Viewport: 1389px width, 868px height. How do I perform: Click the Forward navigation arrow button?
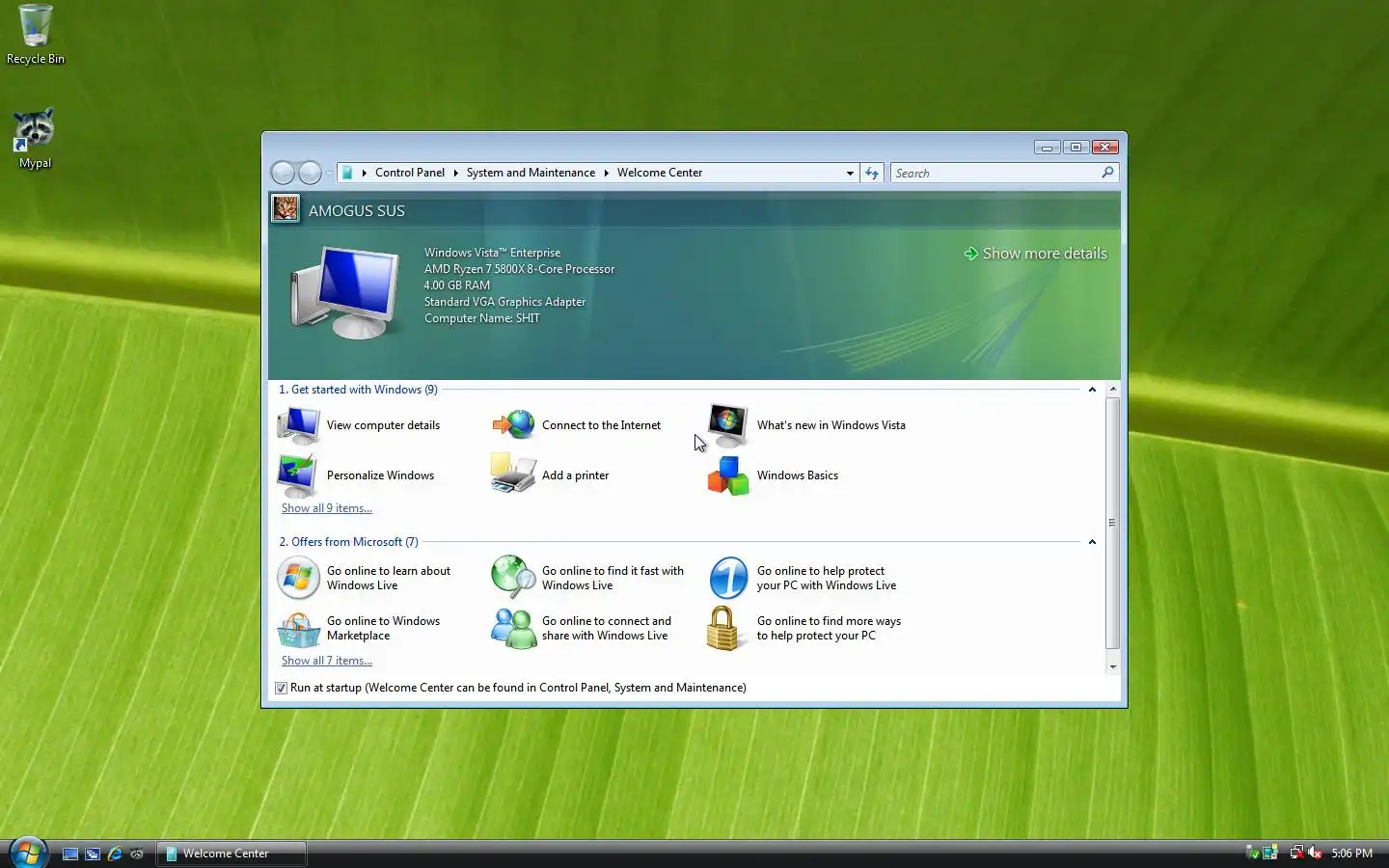click(x=310, y=173)
